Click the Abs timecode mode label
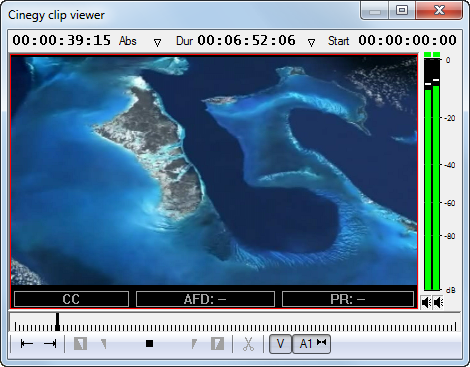Viewport: 470px width, 367px height. pos(128,41)
